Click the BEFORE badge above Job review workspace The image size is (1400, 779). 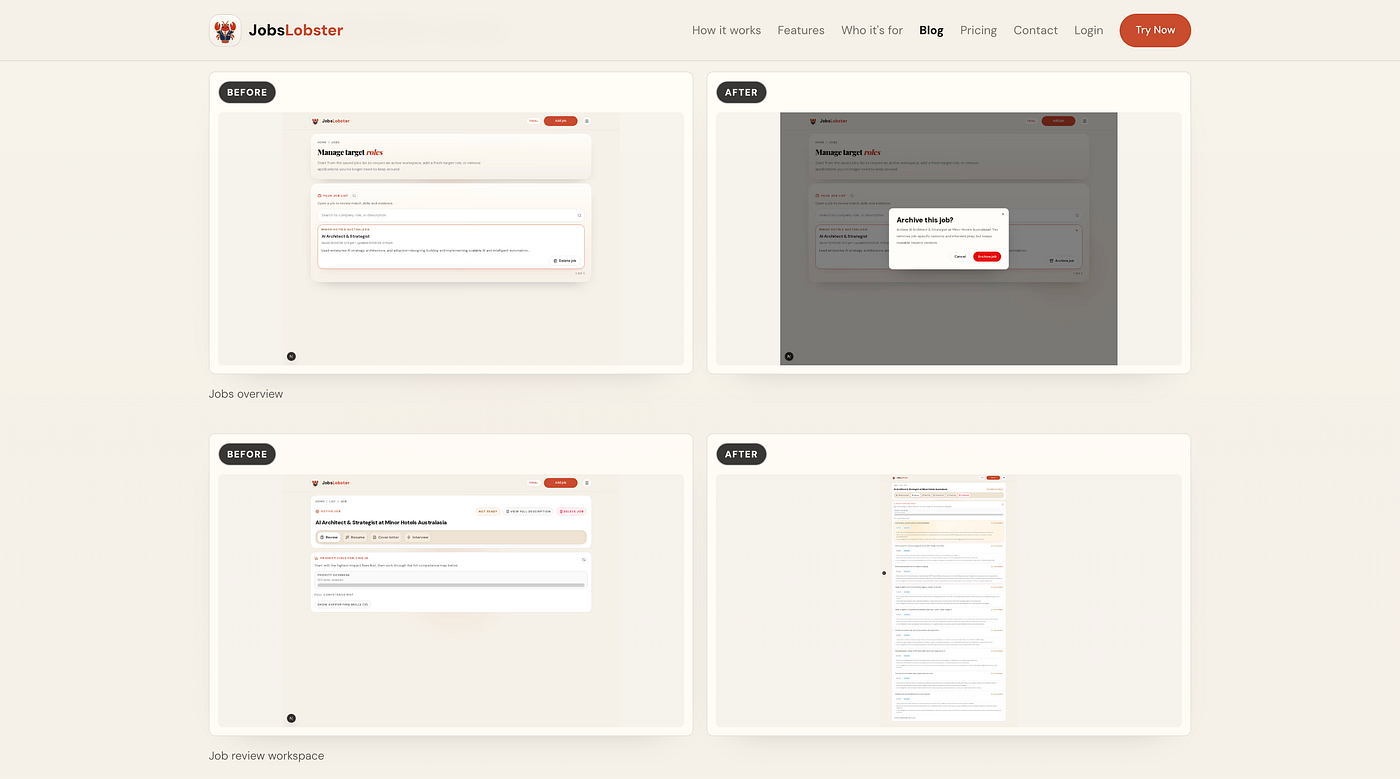coord(247,454)
